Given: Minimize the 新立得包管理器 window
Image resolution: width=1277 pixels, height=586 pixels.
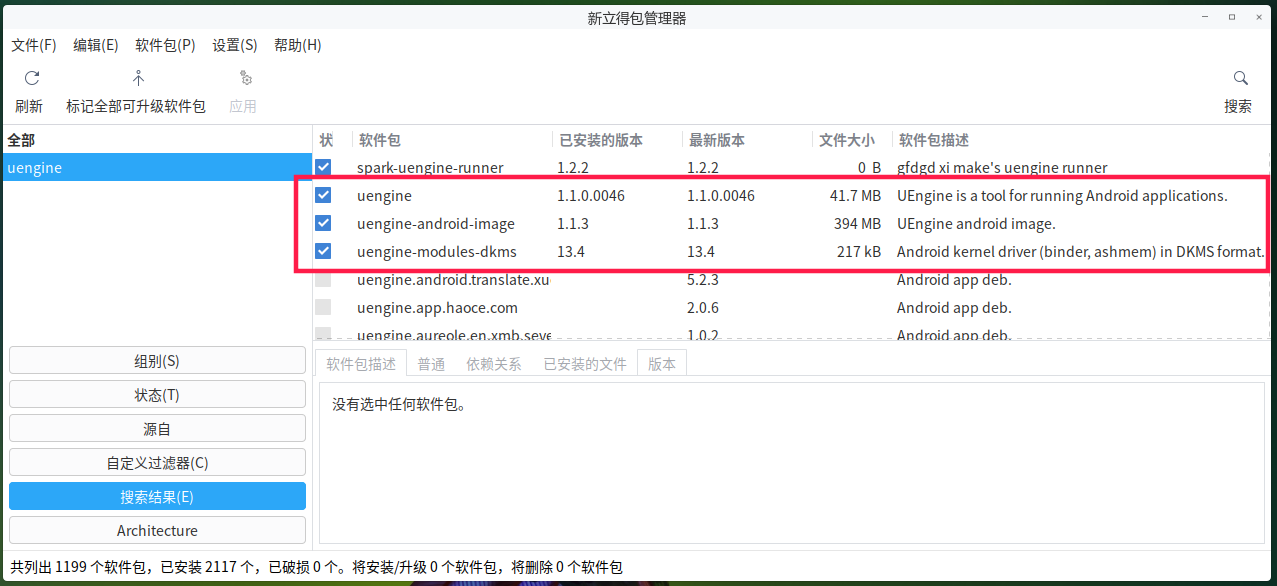Looking at the screenshot, I should 1206,17.
